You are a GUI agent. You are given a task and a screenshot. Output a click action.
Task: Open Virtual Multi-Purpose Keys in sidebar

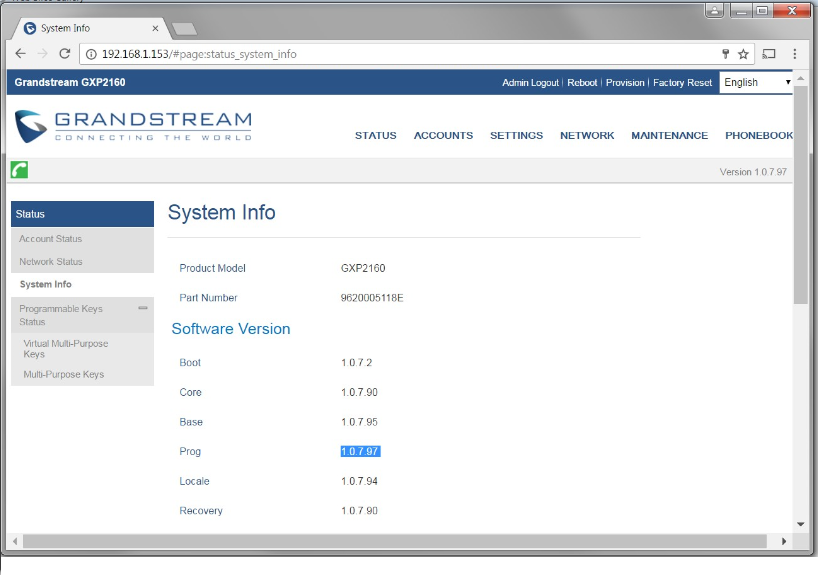coord(66,349)
